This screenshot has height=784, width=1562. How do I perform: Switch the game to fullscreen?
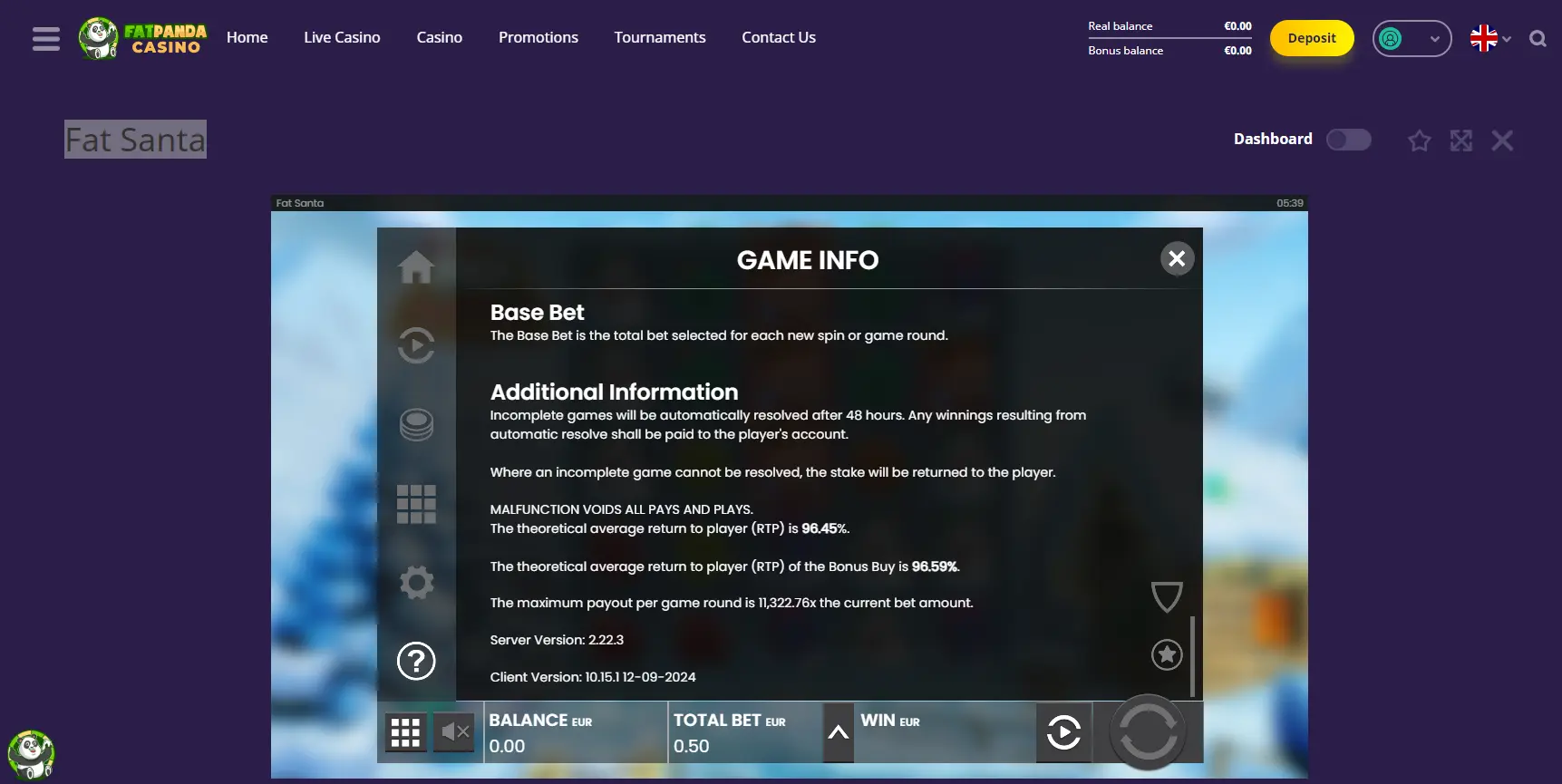(x=1460, y=140)
